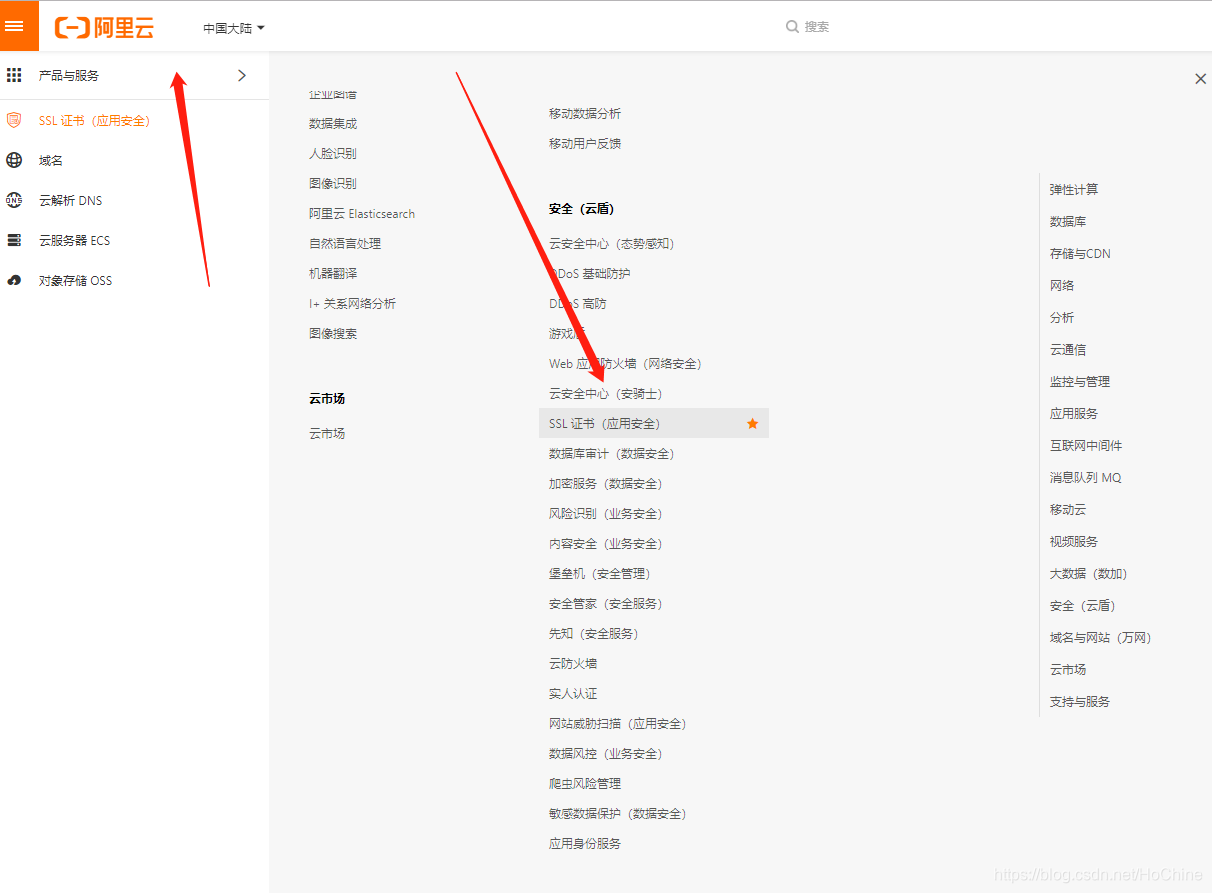Click the 云服务器 ECS server icon
Image resolution: width=1212 pixels, height=893 pixels.
tap(14, 240)
